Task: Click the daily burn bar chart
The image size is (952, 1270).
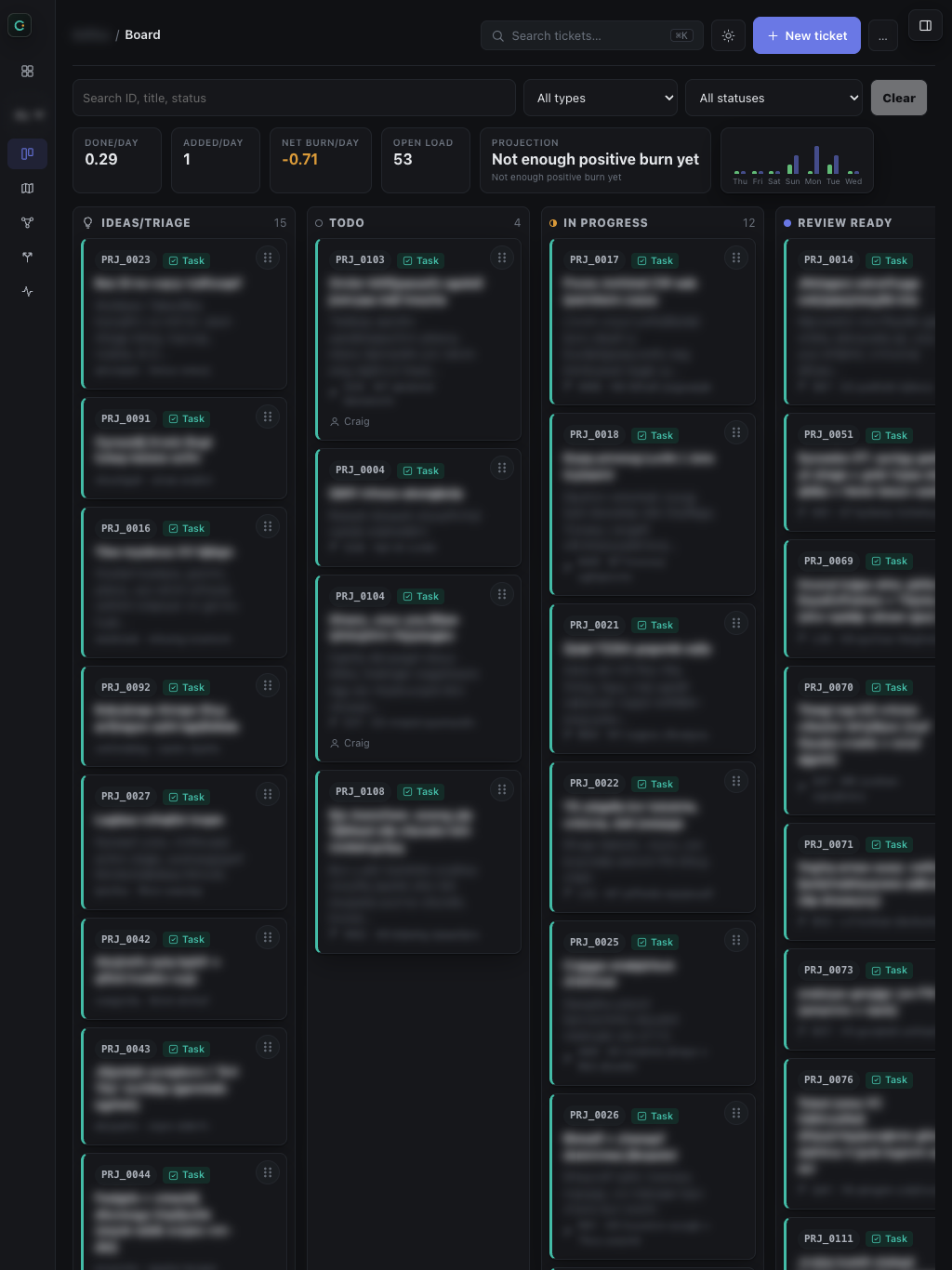Action: point(797,160)
